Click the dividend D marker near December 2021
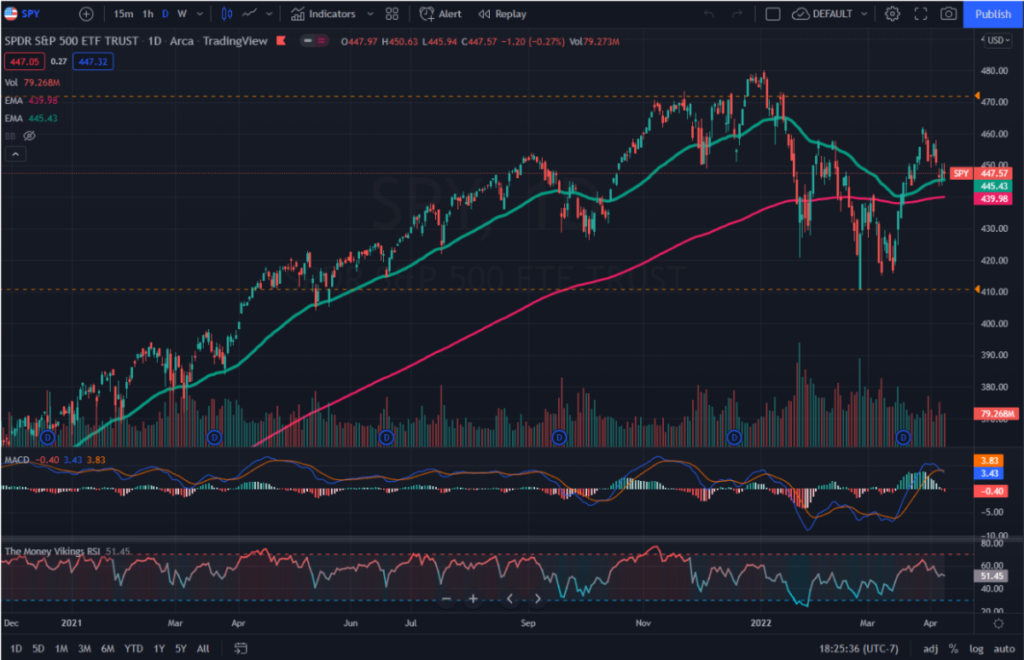 [734, 437]
